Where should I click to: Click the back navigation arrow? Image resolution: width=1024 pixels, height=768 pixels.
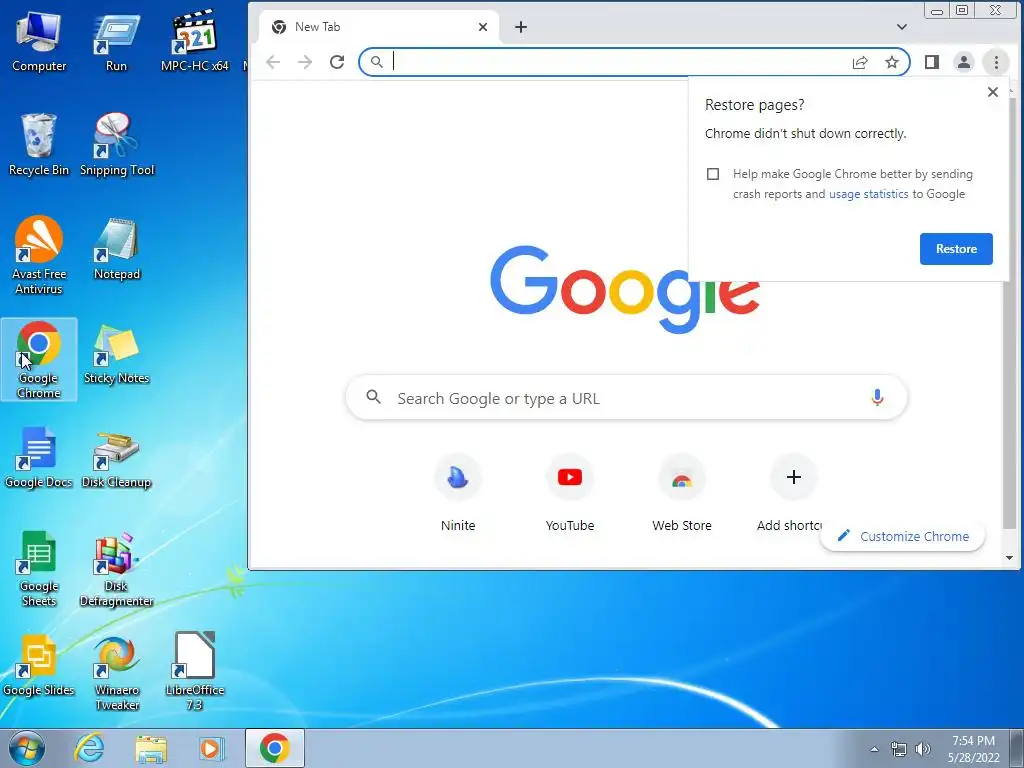(273, 62)
